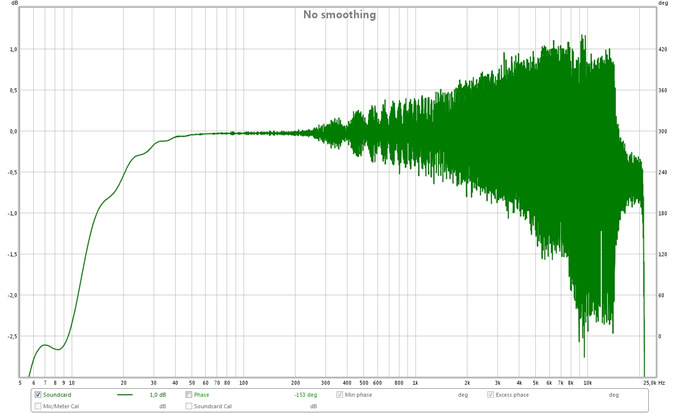Screen dimensions: 680x413
Task: Click the 200 mark on frequency axis
Action: (295, 382)
